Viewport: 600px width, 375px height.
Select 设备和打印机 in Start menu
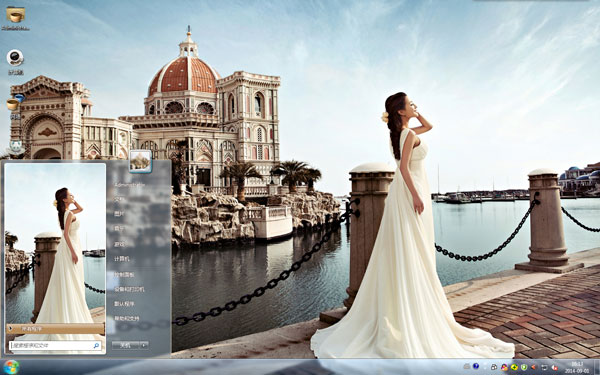click(x=129, y=289)
